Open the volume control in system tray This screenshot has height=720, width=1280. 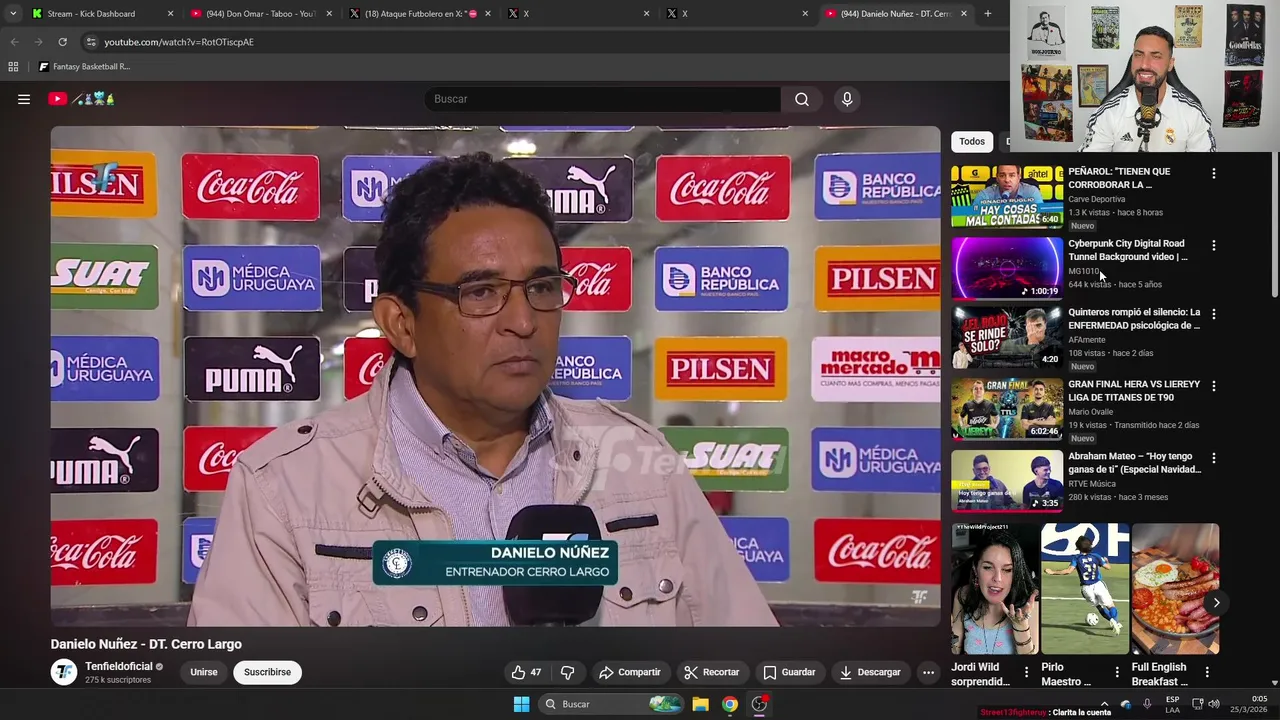[x=1214, y=704]
